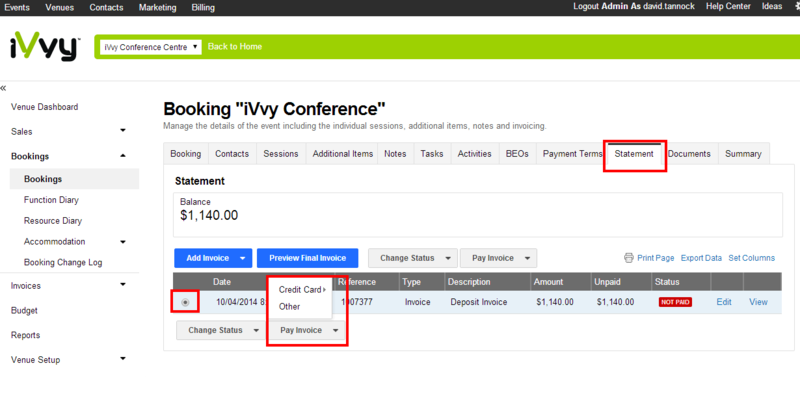
Task: Open the Billing top menu
Action: (x=203, y=7)
